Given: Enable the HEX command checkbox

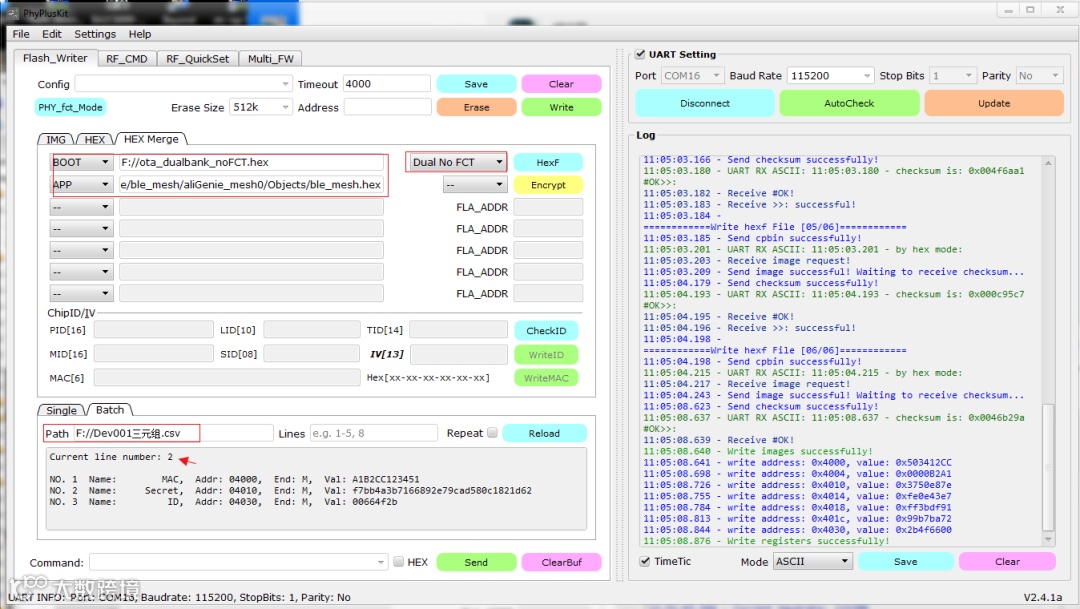Looking at the screenshot, I should (x=398, y=561).
